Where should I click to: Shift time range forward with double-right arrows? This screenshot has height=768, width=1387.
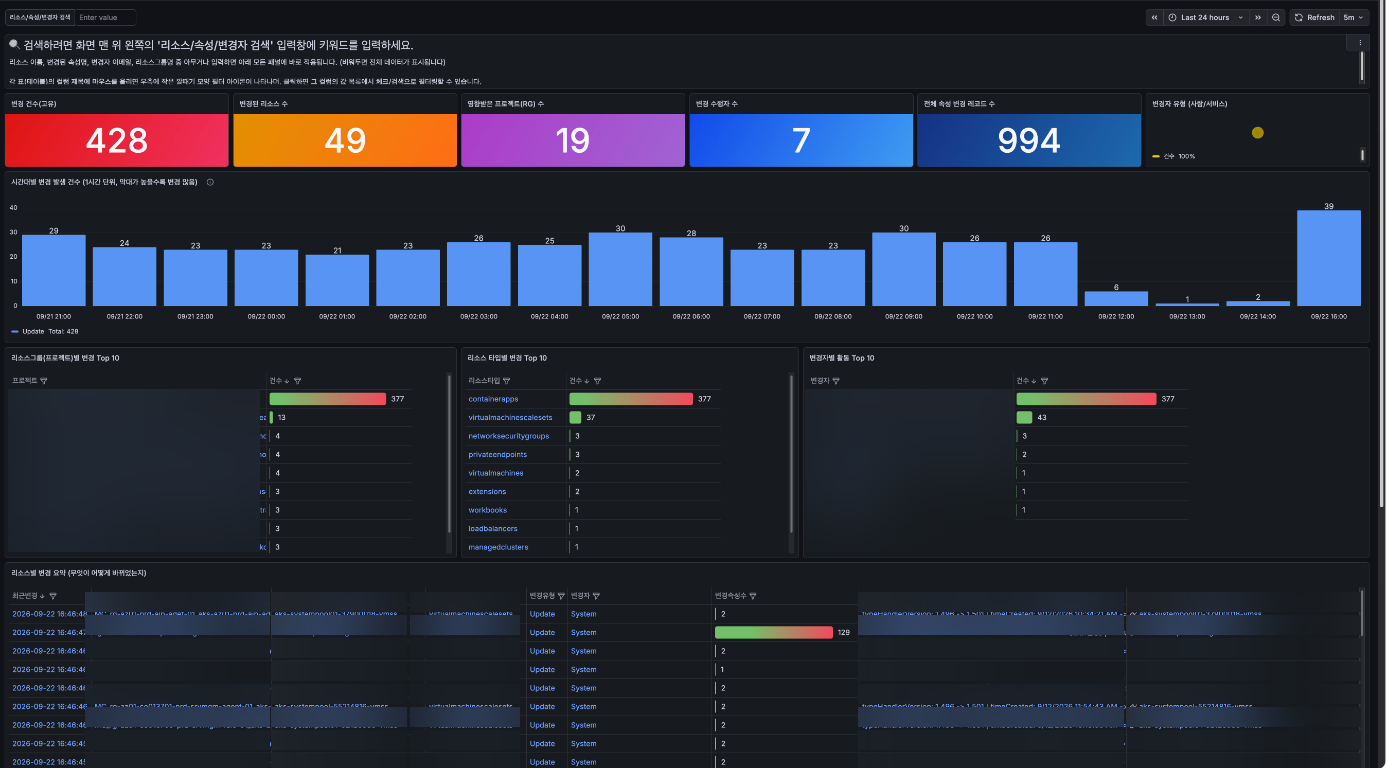pos(1259,17)
